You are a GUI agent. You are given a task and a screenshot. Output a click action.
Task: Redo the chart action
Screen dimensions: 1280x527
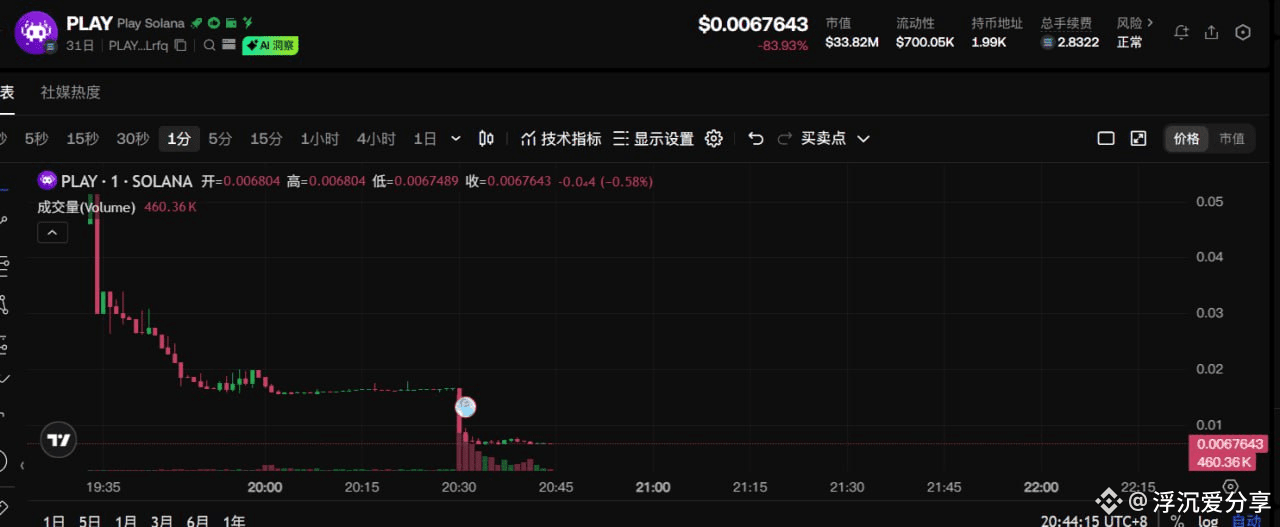coord(785,139)
